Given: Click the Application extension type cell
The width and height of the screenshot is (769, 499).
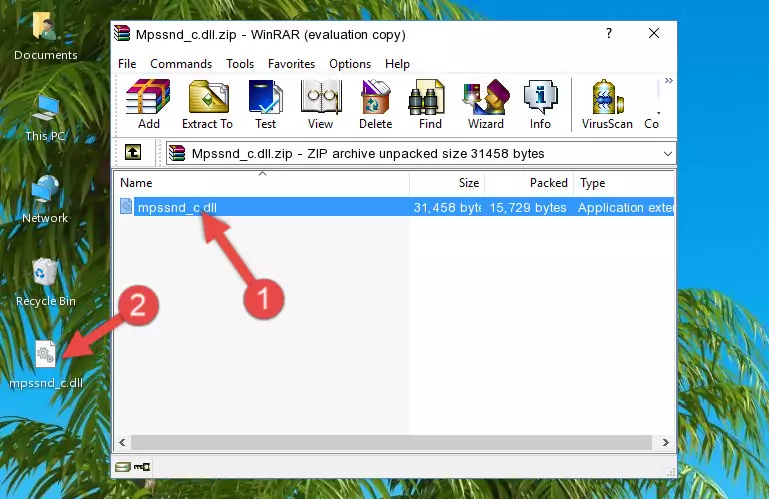Looking at the screenshot, I should [x=625, y=208].
